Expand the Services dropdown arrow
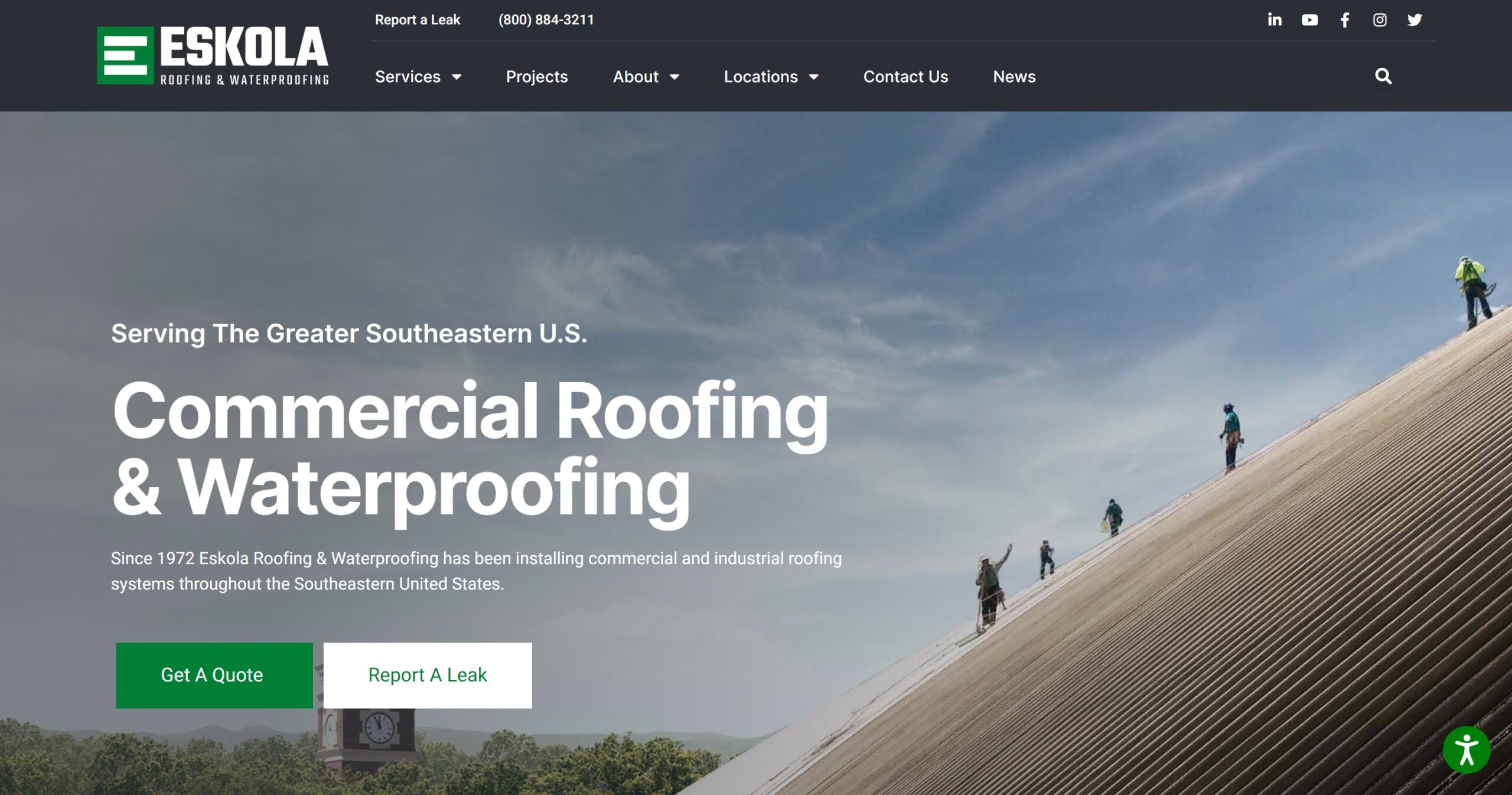This screenshot has height=795, width=1512. pos(457,77)
